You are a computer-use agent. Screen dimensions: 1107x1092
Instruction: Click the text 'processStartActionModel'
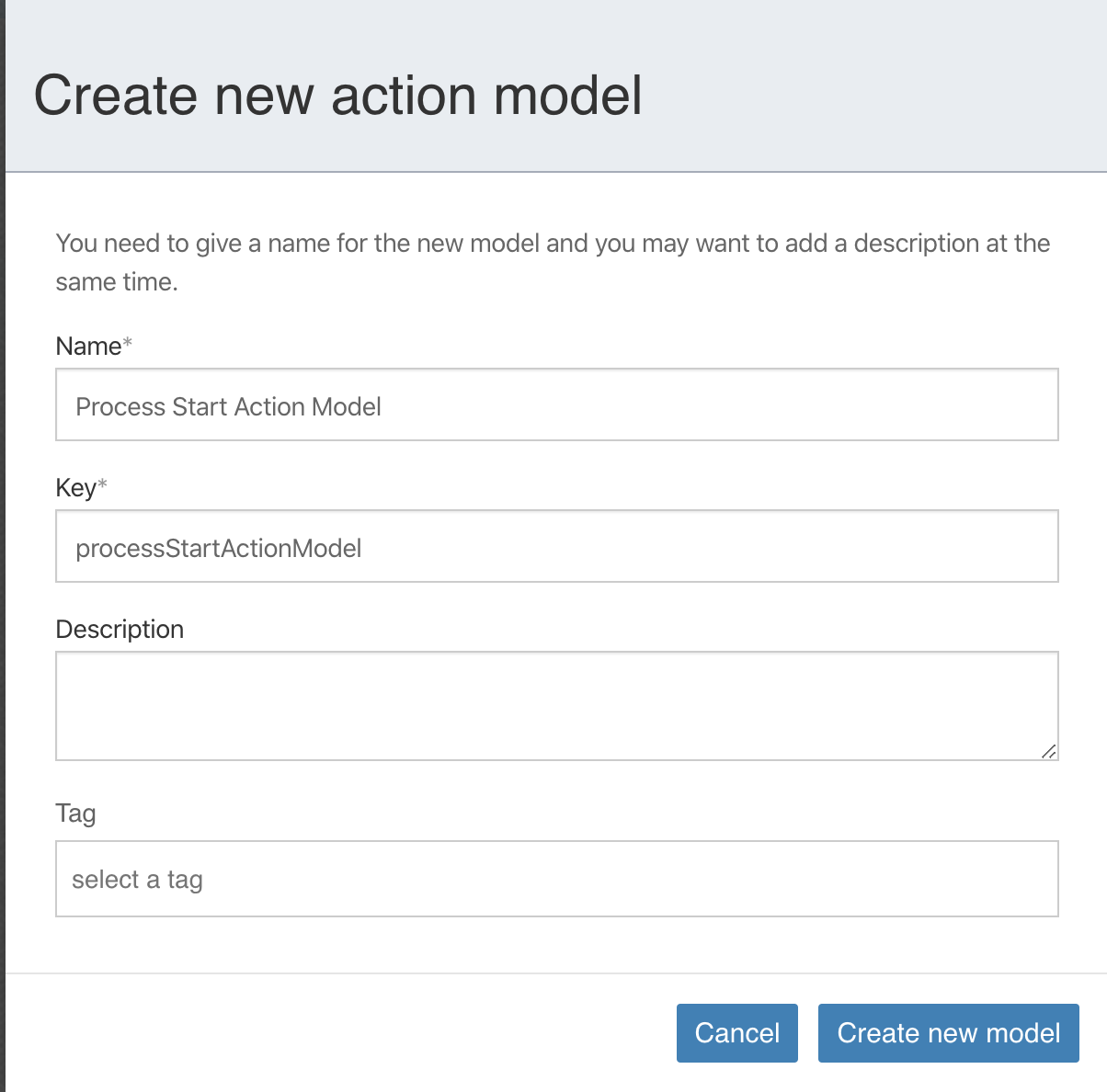point(219,547)
